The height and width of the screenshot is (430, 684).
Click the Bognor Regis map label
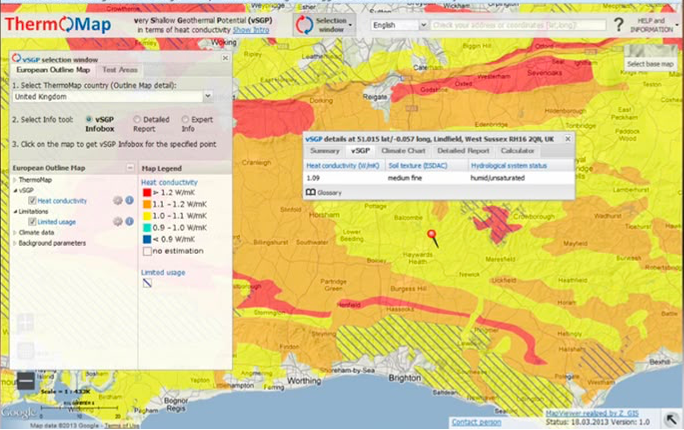175,404
